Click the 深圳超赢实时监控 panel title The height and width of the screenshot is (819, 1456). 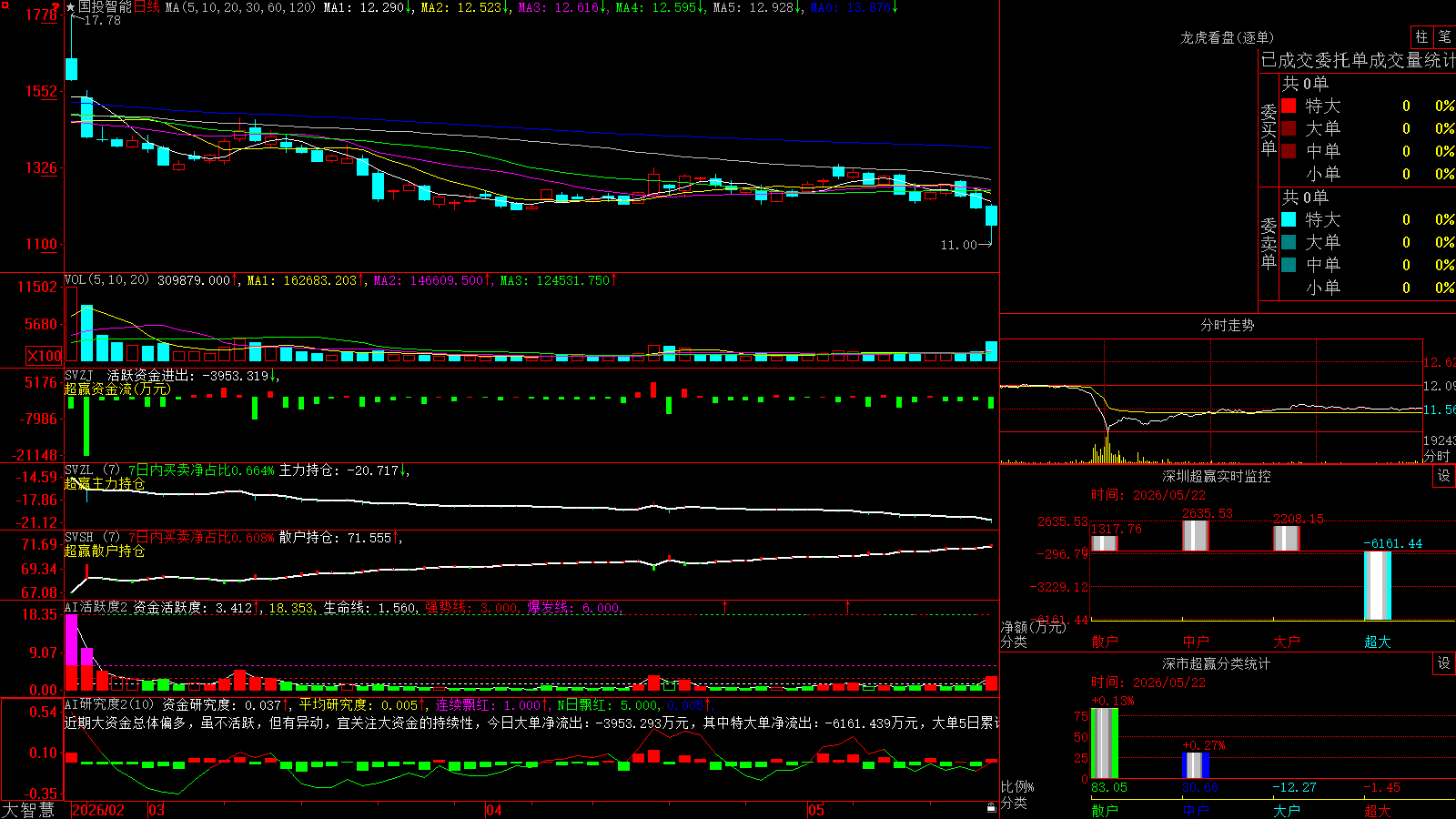1217,476
